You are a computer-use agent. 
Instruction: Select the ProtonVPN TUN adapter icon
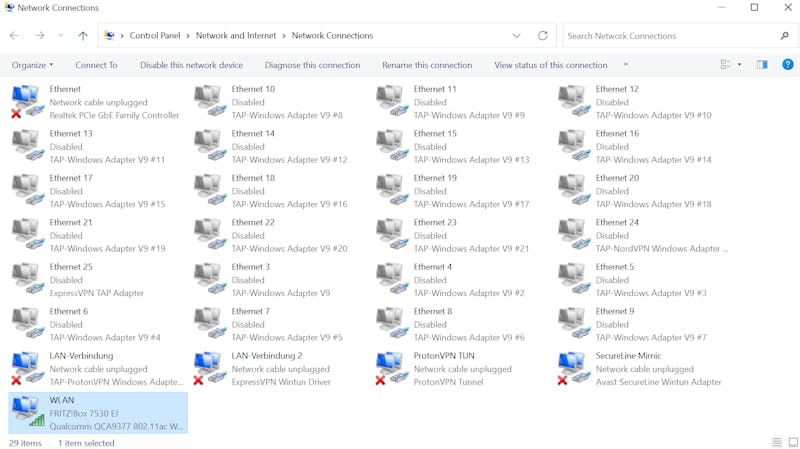point(392,368)
